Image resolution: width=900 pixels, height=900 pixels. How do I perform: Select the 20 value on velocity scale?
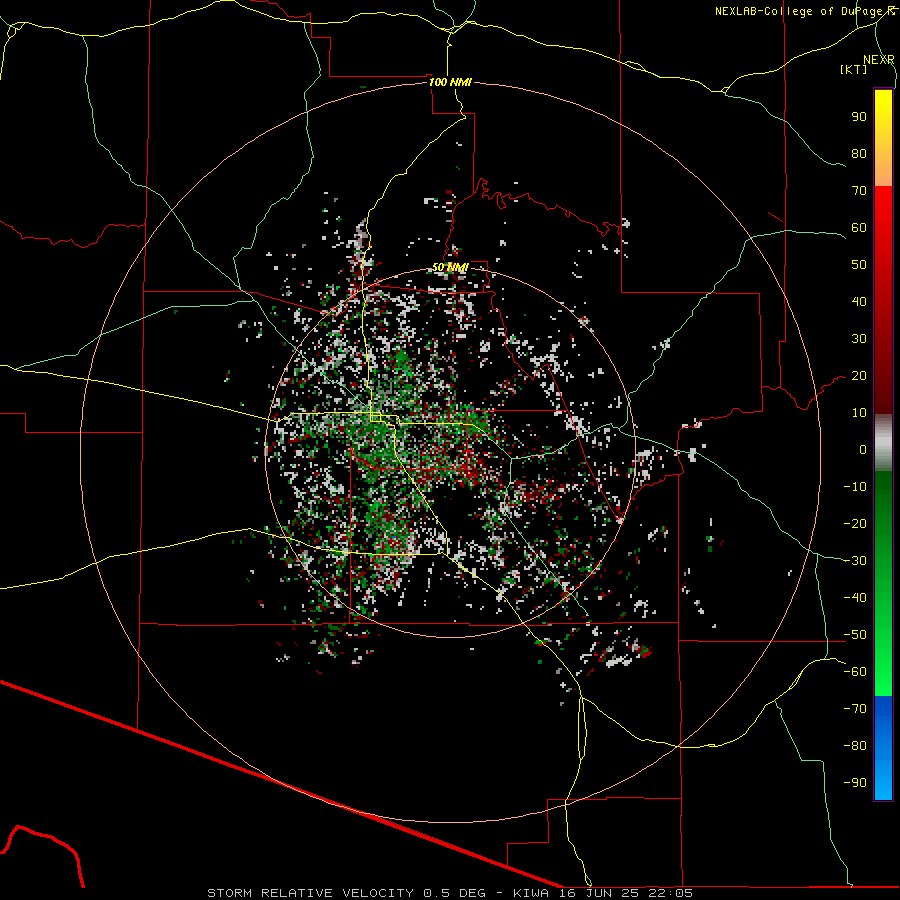(x=859, y=375)
